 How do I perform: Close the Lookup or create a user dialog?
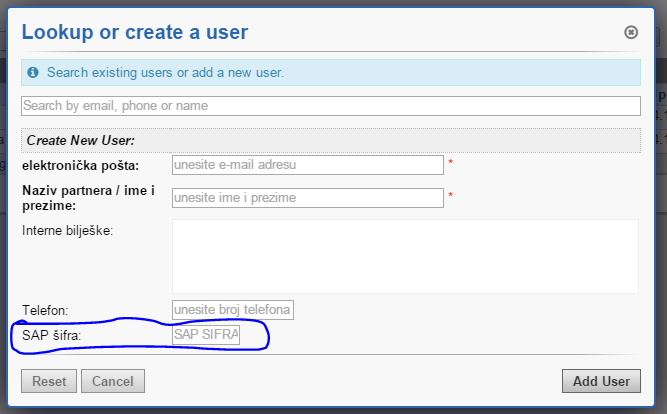[631, 32]
